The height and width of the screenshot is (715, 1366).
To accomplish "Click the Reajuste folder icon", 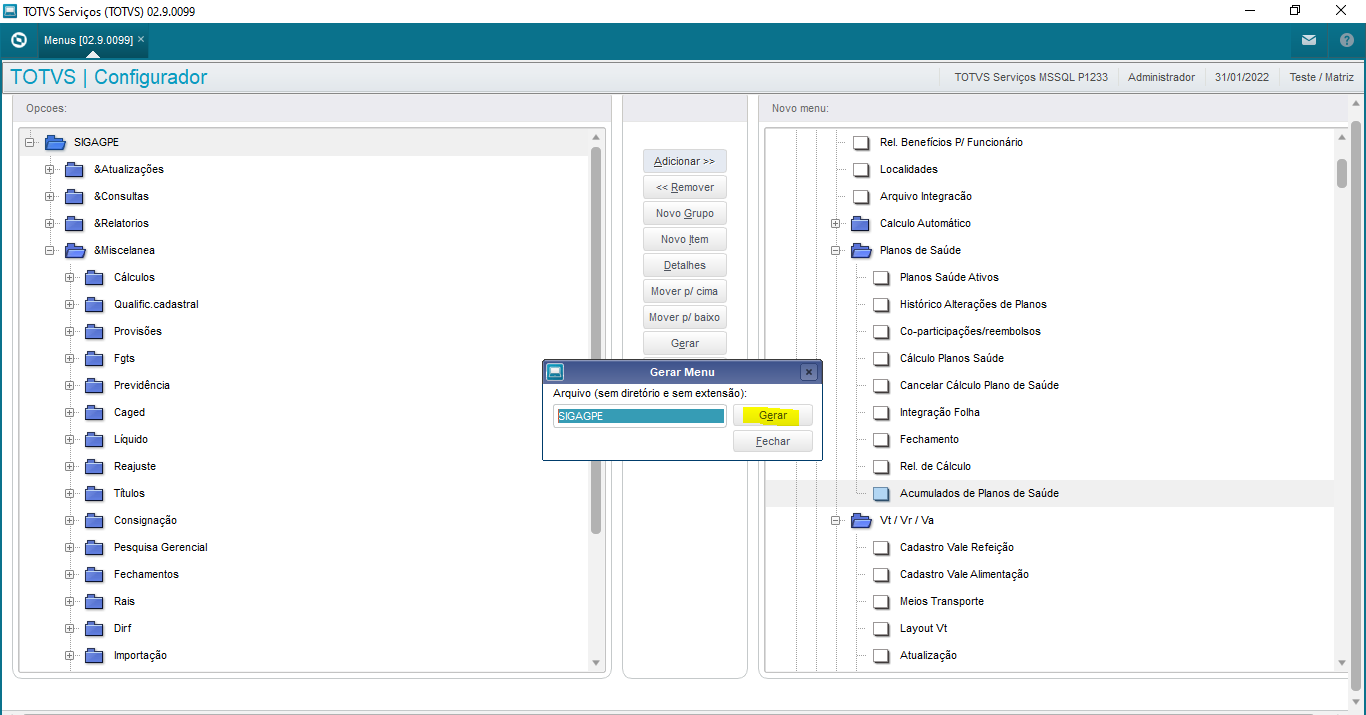I will pos(95,466).
